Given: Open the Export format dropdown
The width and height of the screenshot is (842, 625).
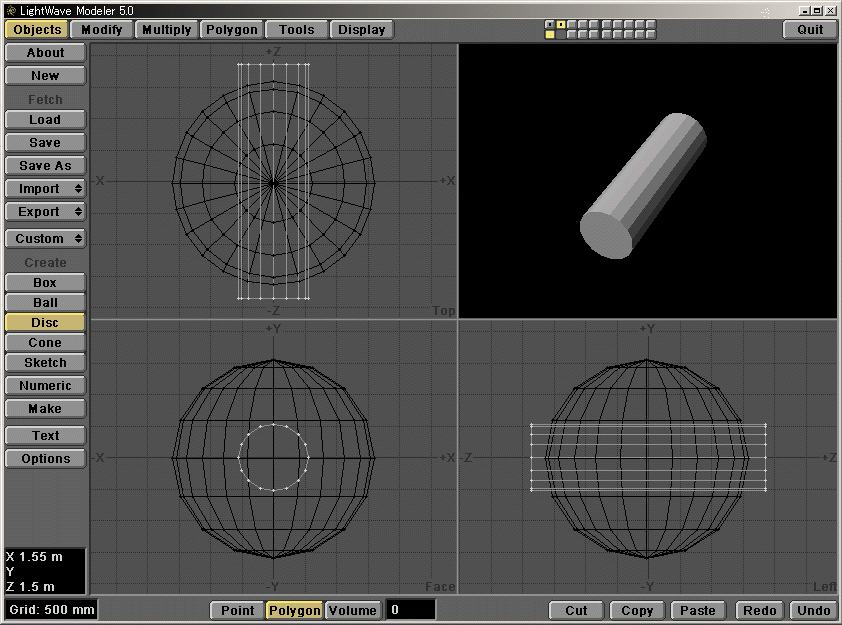Looking at the screenshot, I should pos(44,211).
